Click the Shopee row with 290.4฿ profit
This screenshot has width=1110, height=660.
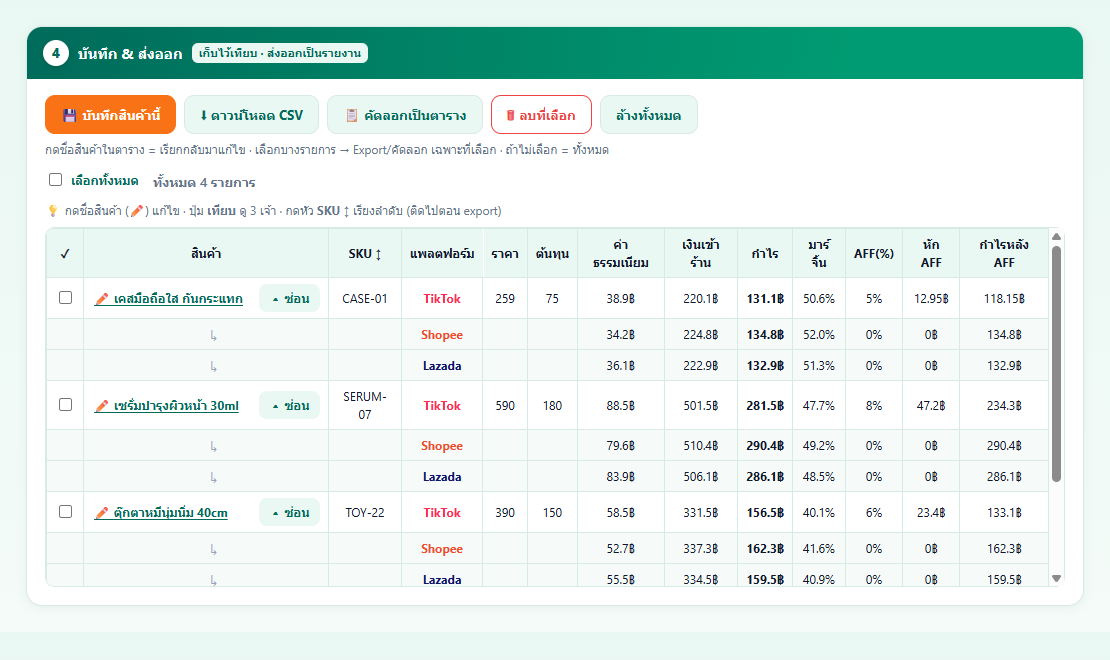[x=547, y=446]
